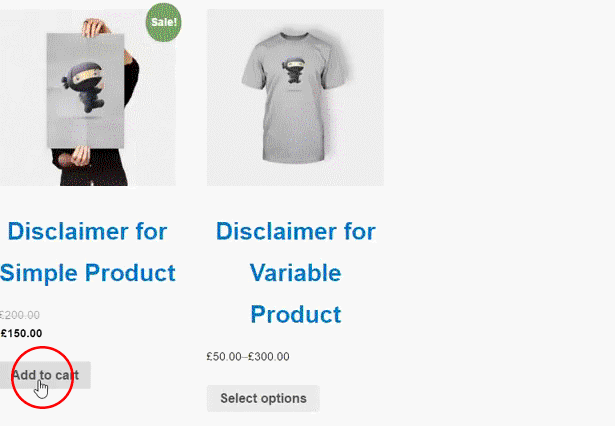Click 'Disclaimer for' above the word Variable
This screenshot has height=426, width=615.
[296, 231]
